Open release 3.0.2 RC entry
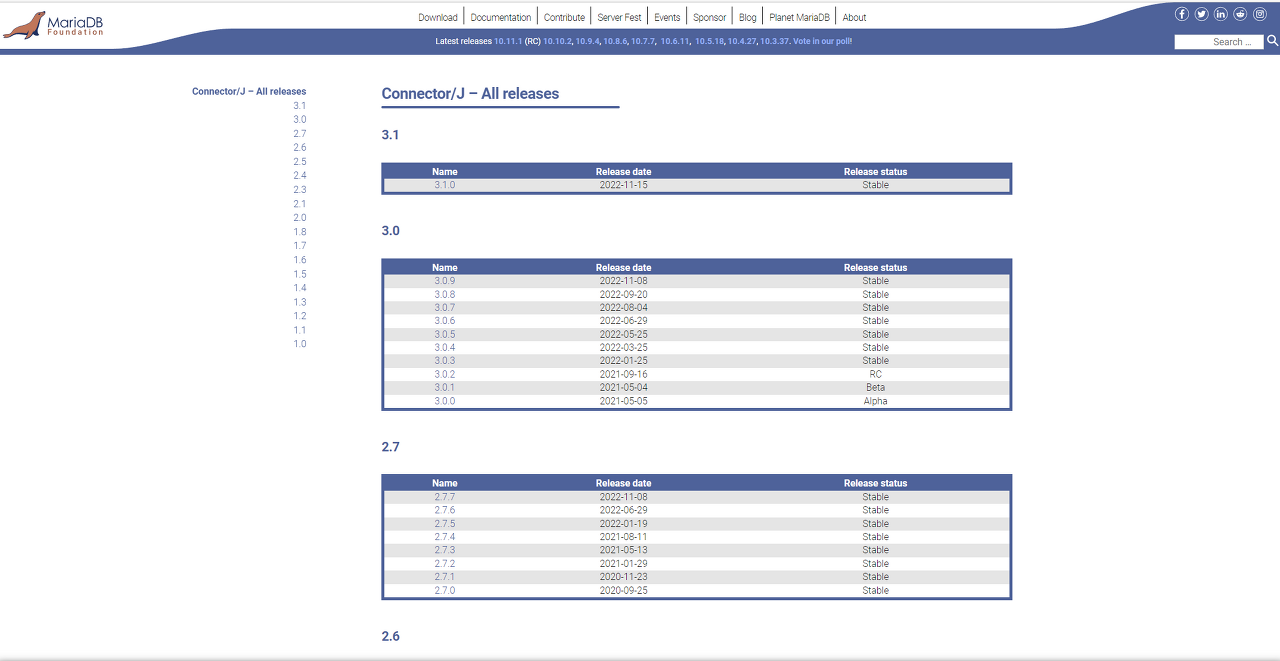 click(444, 374)
